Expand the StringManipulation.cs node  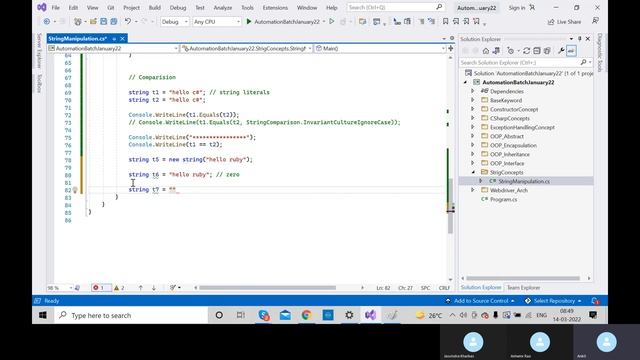[480, 181]
